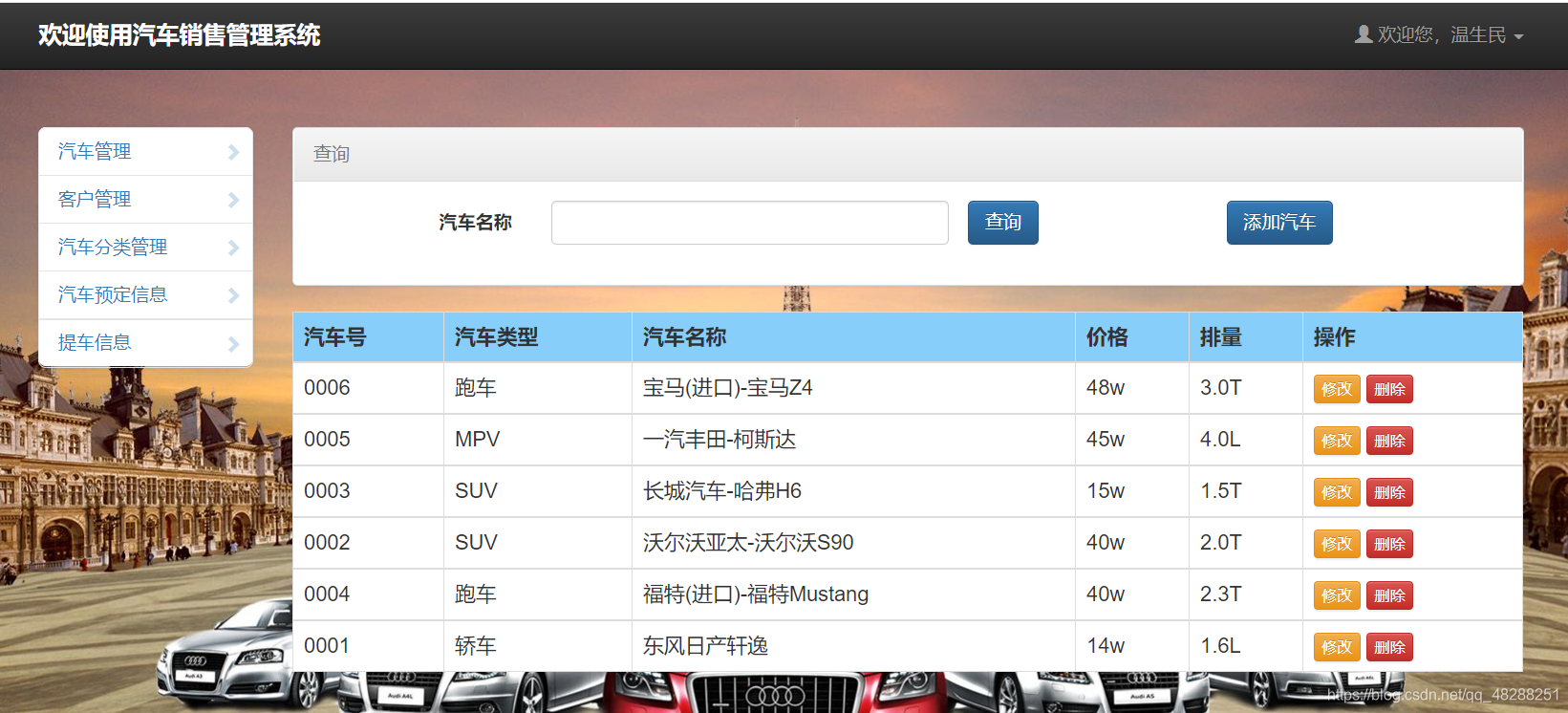
Task: Click 修改 for car 0005
Action: click(x=1337, y=441)
